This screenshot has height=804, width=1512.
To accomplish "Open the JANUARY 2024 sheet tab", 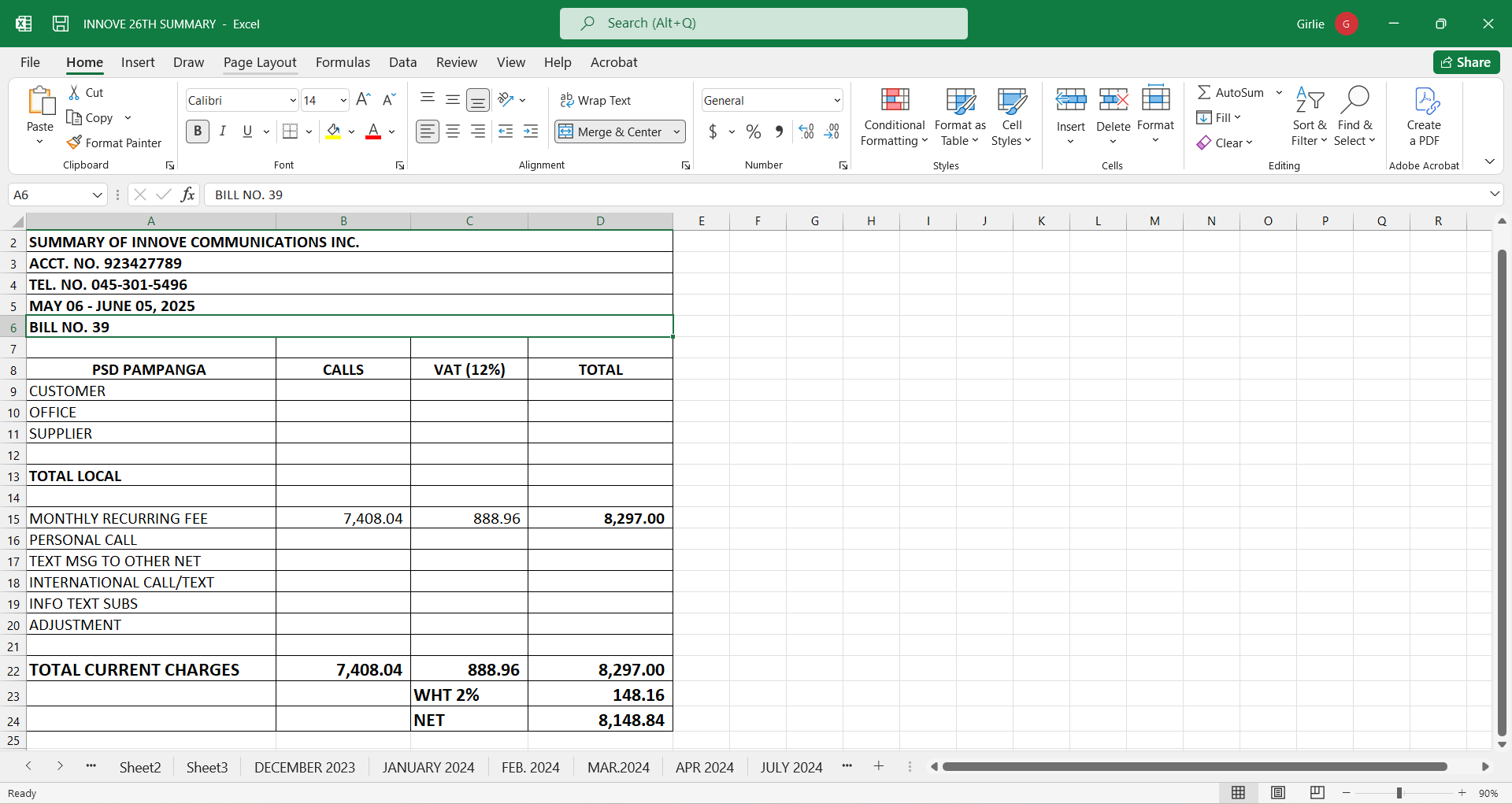I will [428, 767].
